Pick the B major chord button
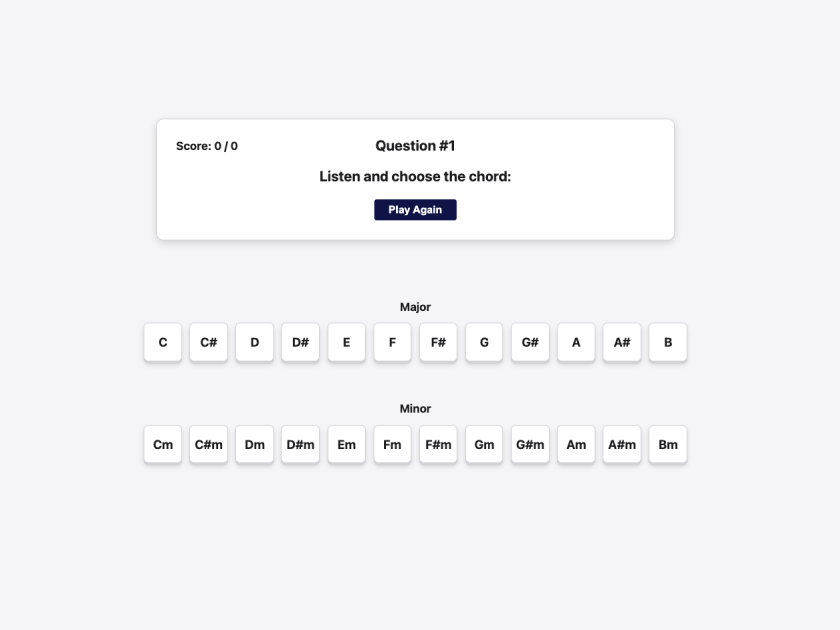The height and width of the screenshot is (630, 840). [668, 342]
